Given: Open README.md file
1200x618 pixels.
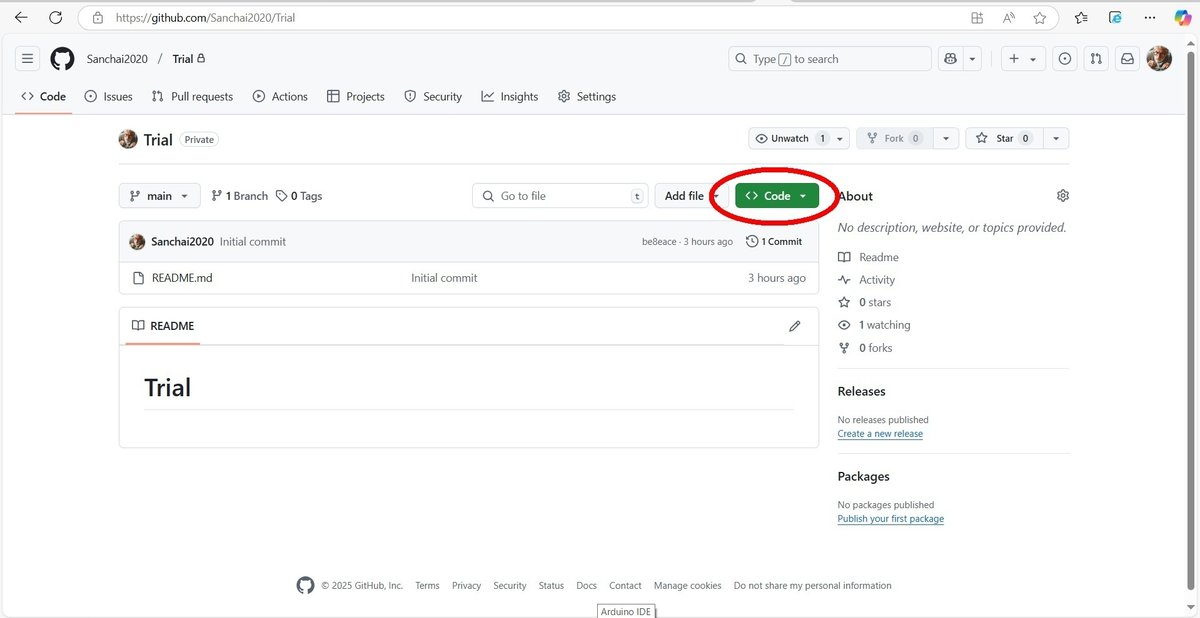Looking at the screenshot, I should [182, 278].
